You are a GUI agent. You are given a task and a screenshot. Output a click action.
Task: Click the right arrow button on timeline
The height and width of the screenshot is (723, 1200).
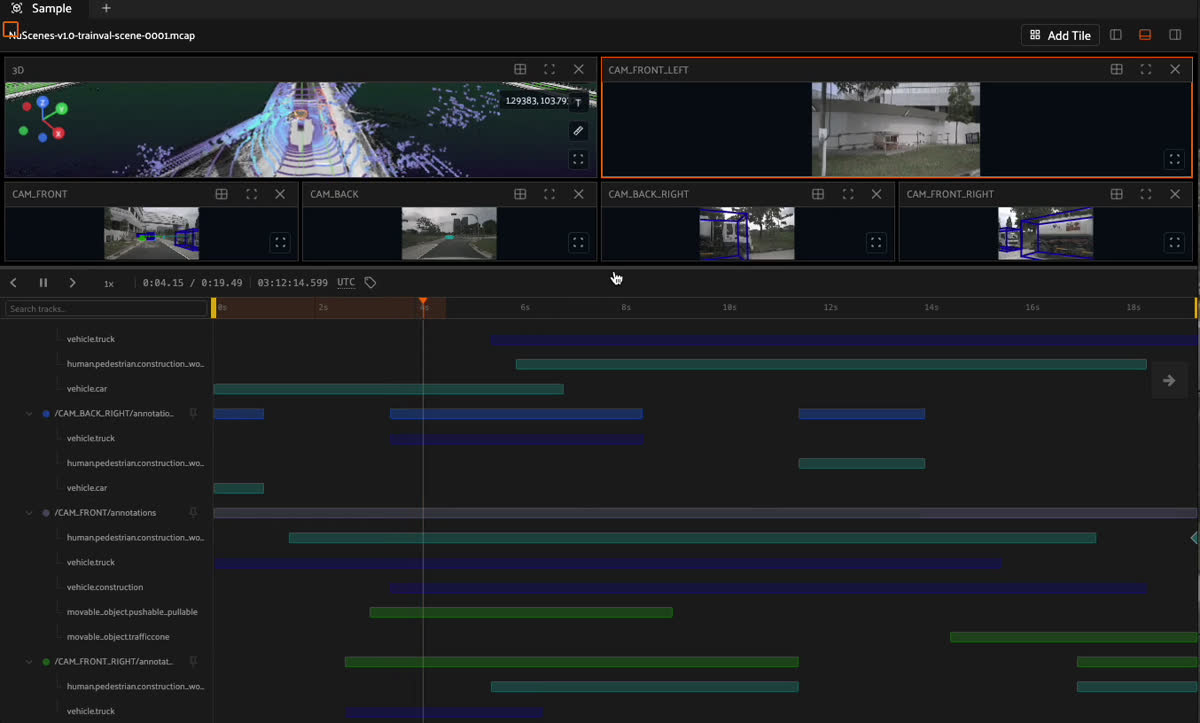1169,380
